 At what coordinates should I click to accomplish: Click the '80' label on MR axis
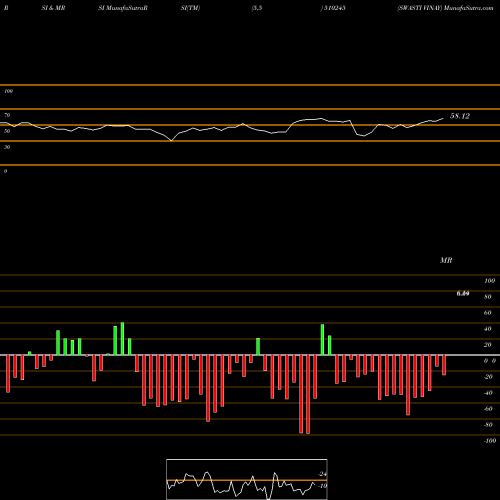(488, 297)
